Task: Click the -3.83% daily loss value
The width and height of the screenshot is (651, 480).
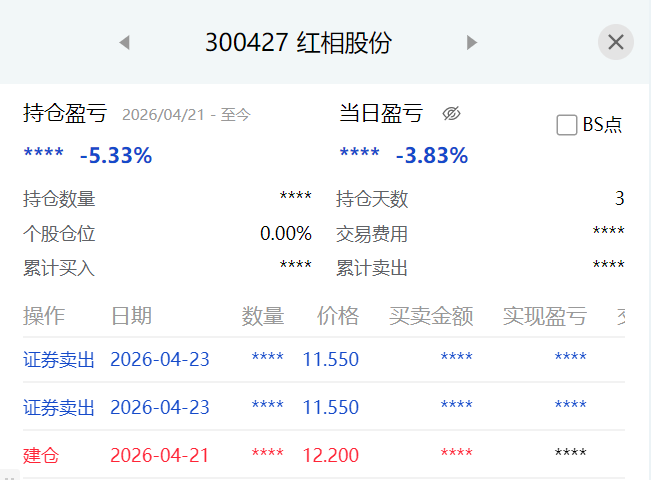Action: pos(432,155)
